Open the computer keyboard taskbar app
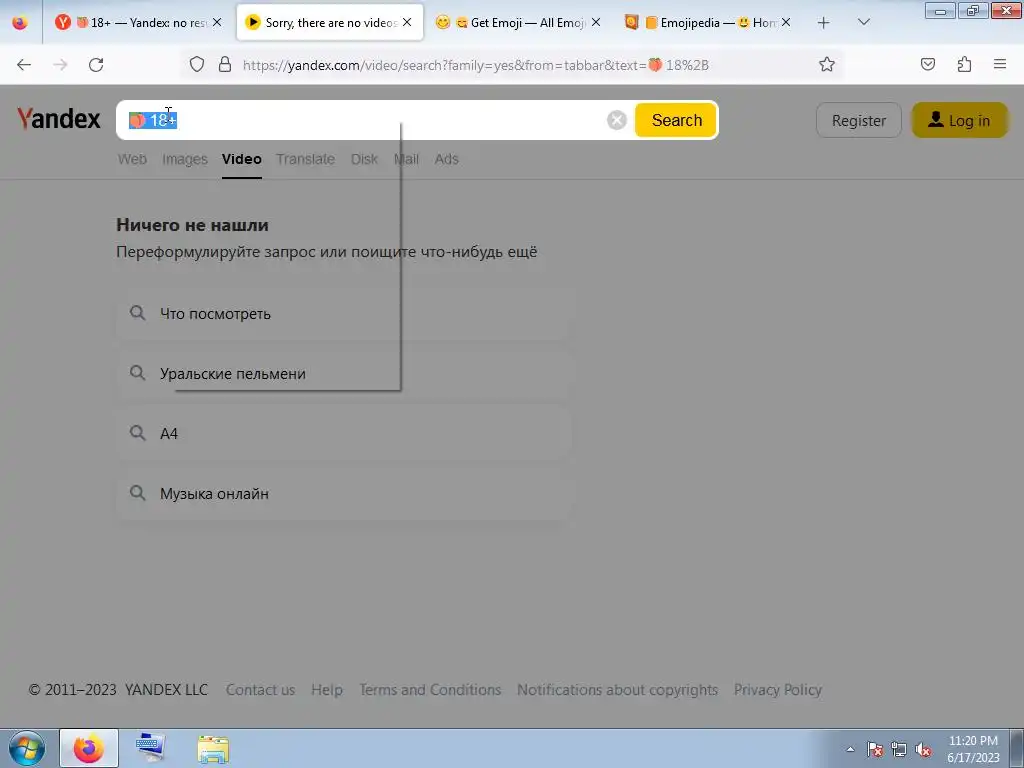 coord(151,748)
